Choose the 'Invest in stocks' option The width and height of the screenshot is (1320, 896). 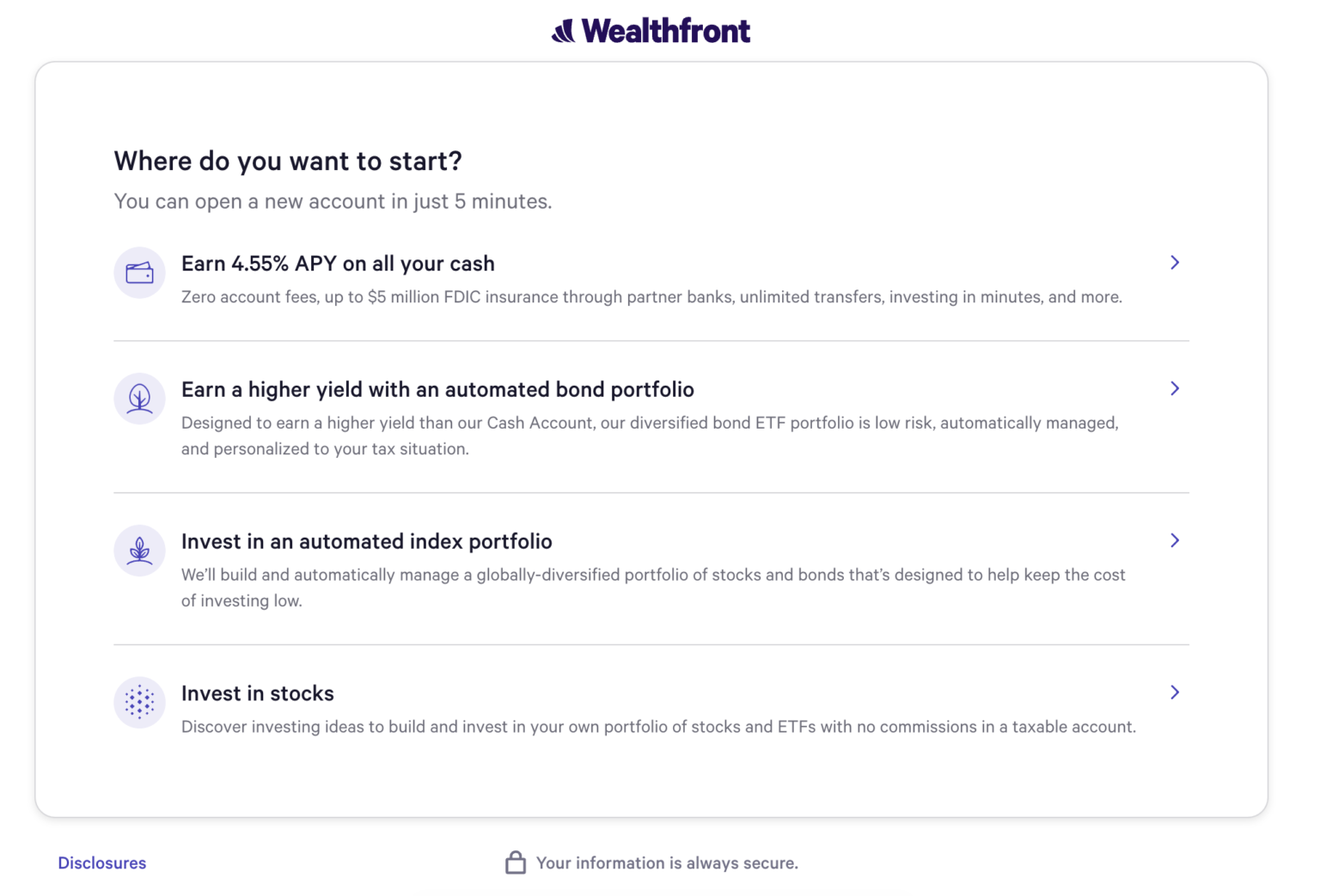[x=257, y=693]
